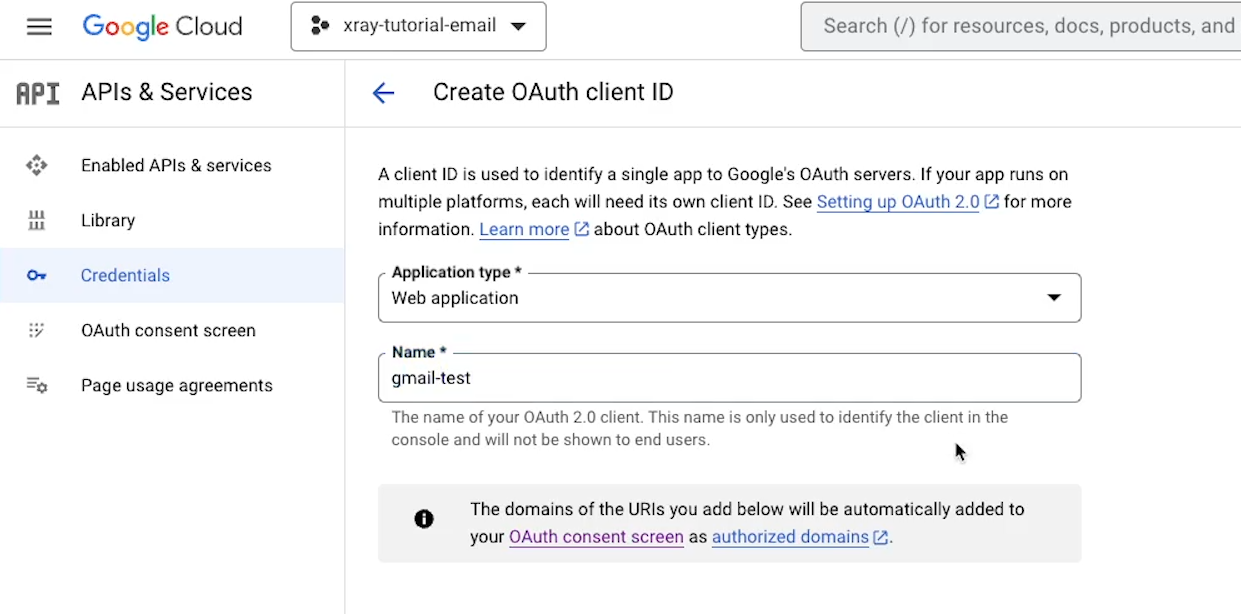The image size is (1241, 614).
Task: Click the Create OAuth client ID title
Action: [x=553, y=93]
